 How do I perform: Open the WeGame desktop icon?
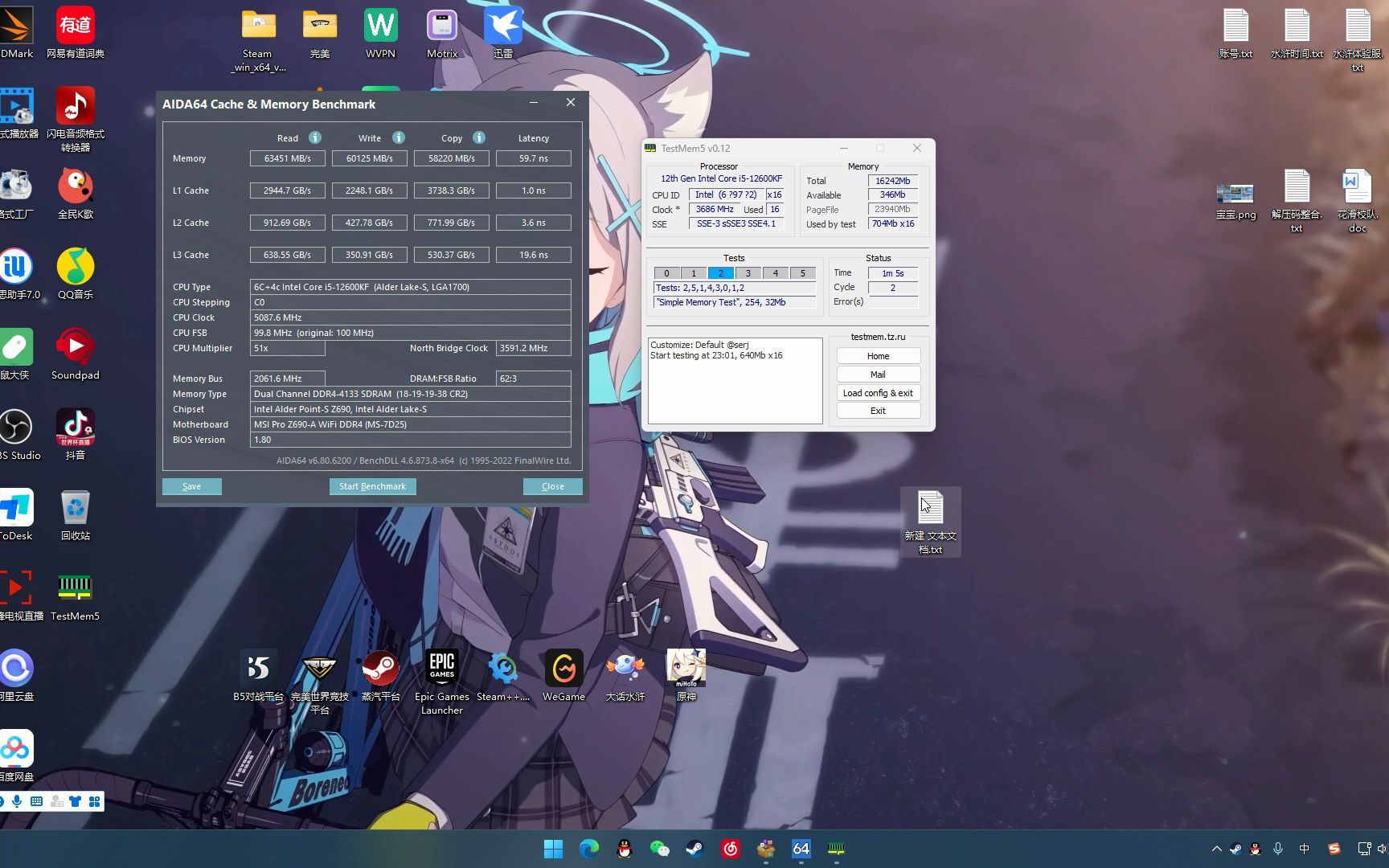564,675
